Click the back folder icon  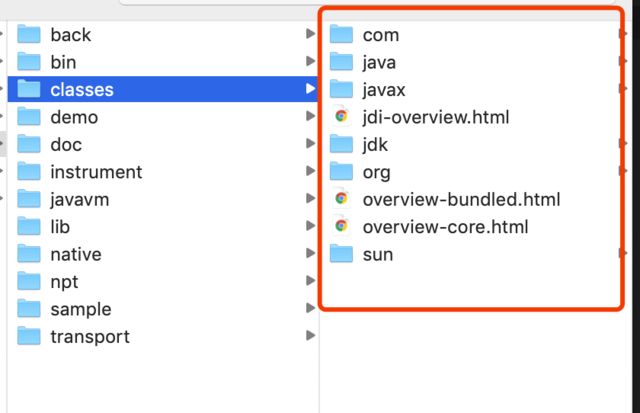tap(27, 35)
